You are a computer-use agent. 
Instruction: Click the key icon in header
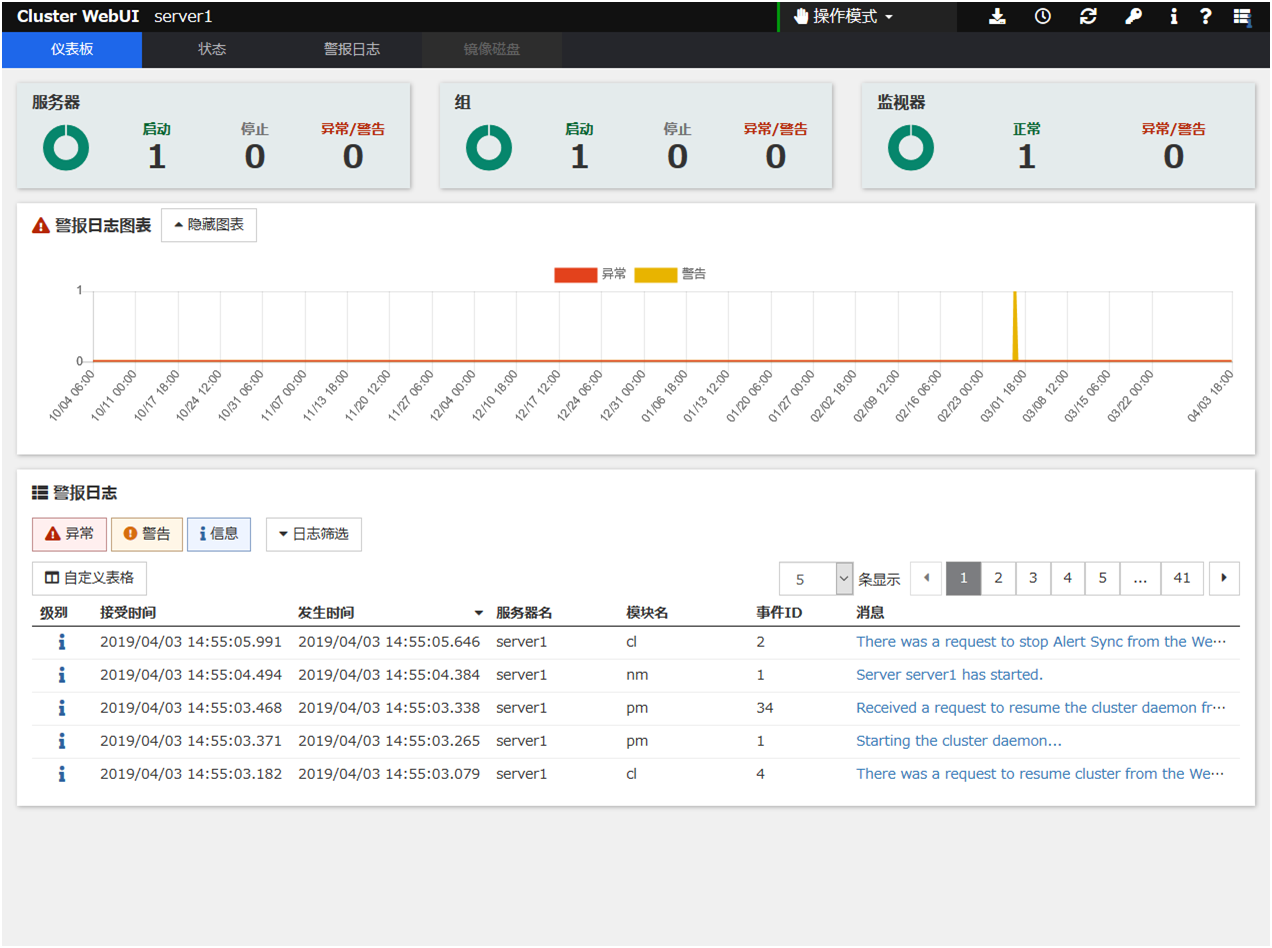[1133, 17]
